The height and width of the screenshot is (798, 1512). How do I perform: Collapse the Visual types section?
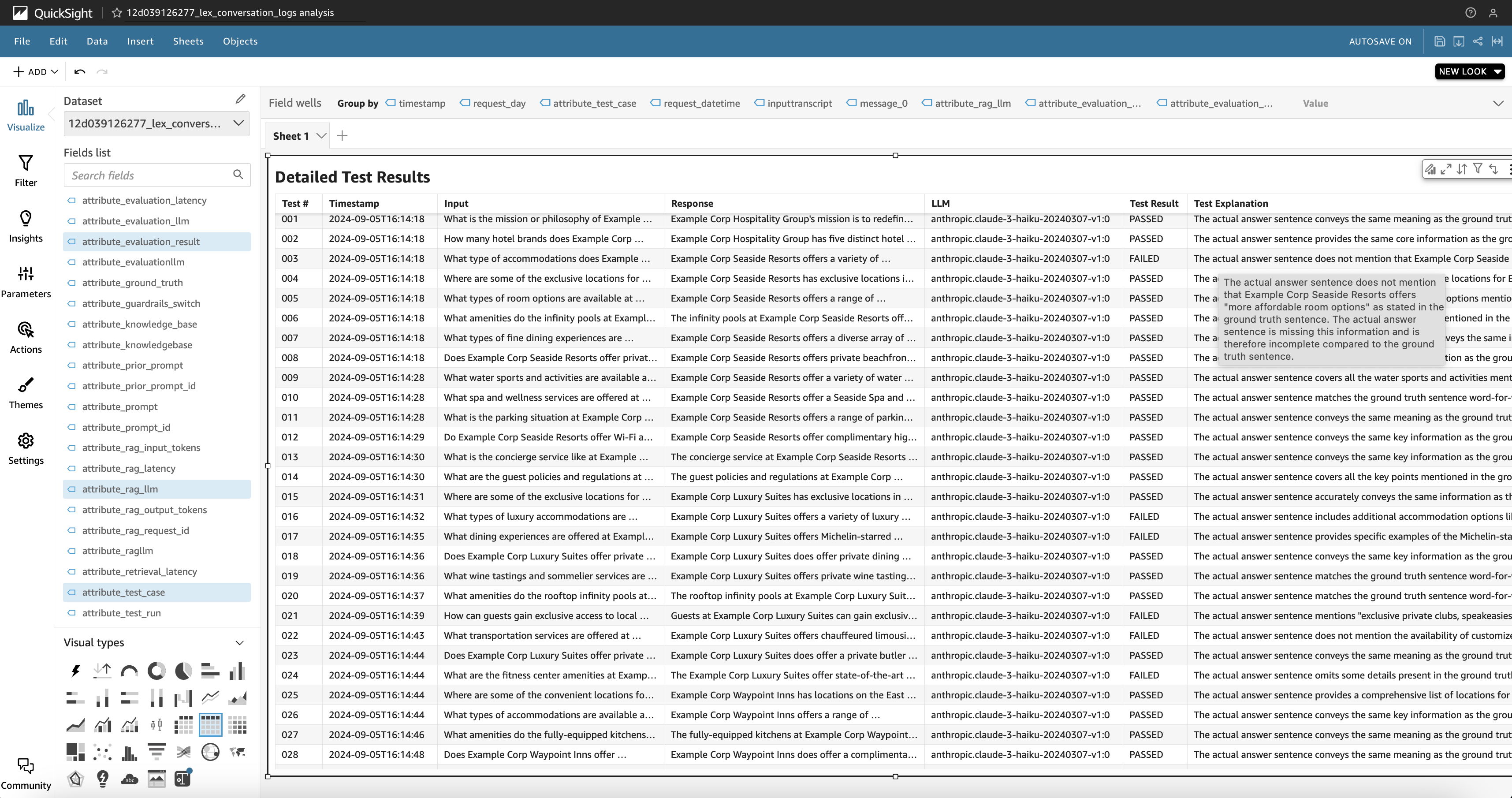click(239, 642)
